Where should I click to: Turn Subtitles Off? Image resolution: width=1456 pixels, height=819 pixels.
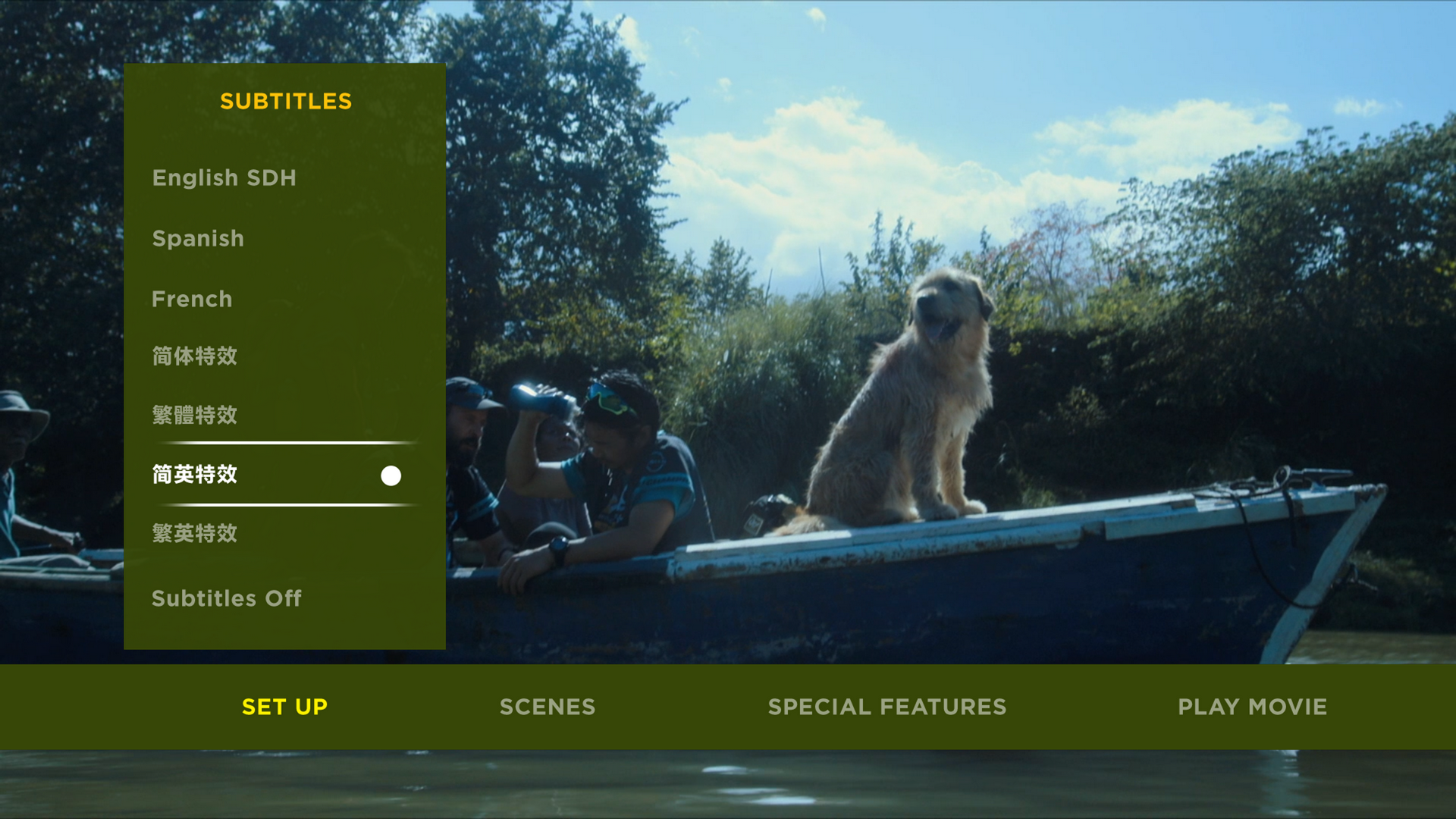point(227,598)
